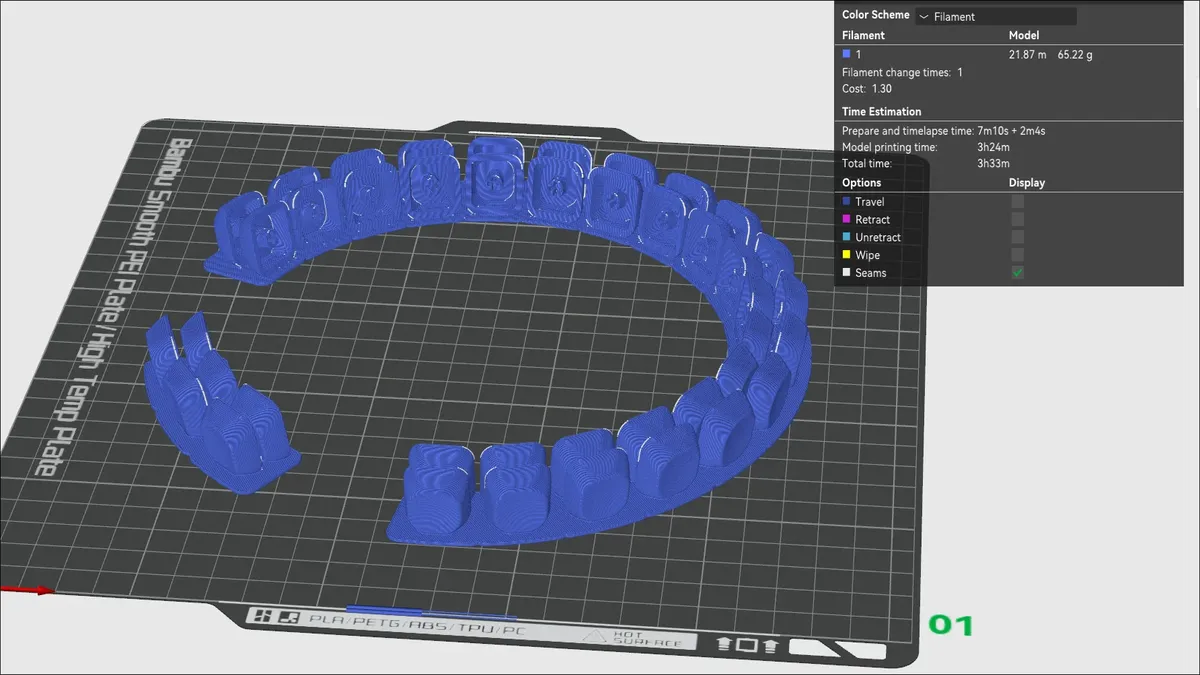
Task: Check the Wipe display checkbox
Action: click(x=1017, y=256)
